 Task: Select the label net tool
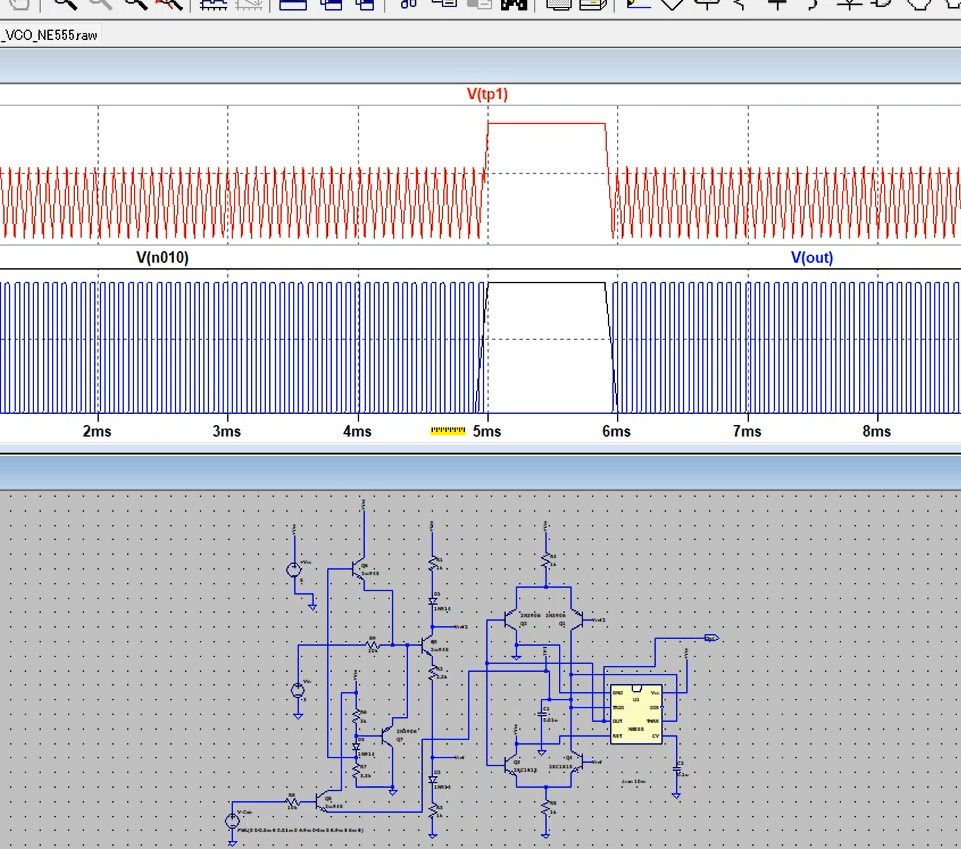point(707,3)
